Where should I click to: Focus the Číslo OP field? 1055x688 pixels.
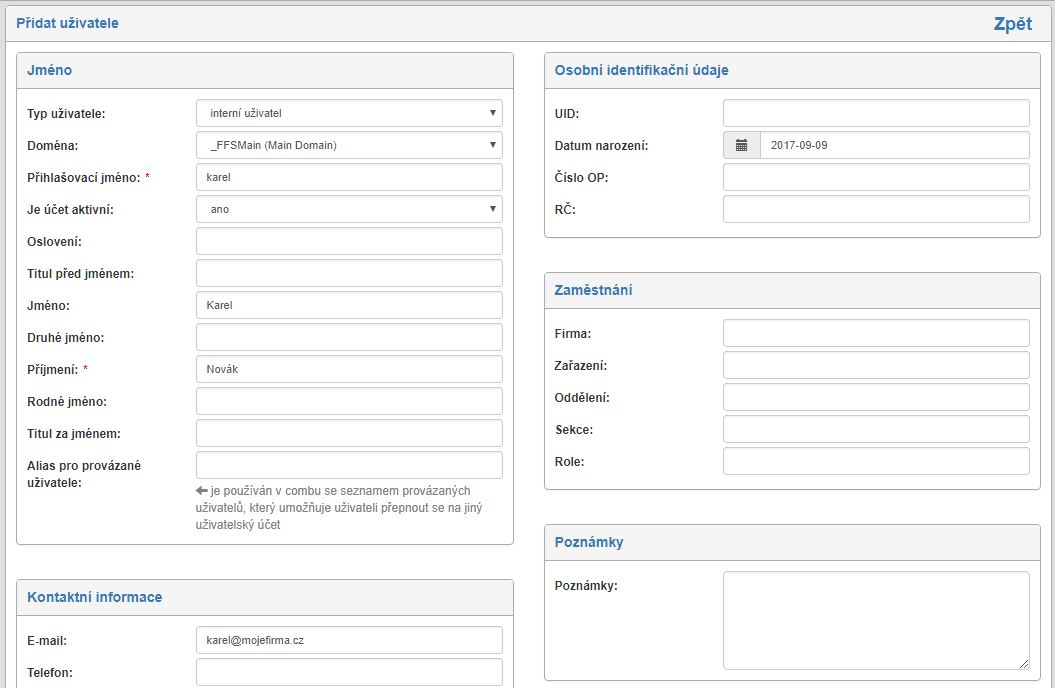[876, 177]
